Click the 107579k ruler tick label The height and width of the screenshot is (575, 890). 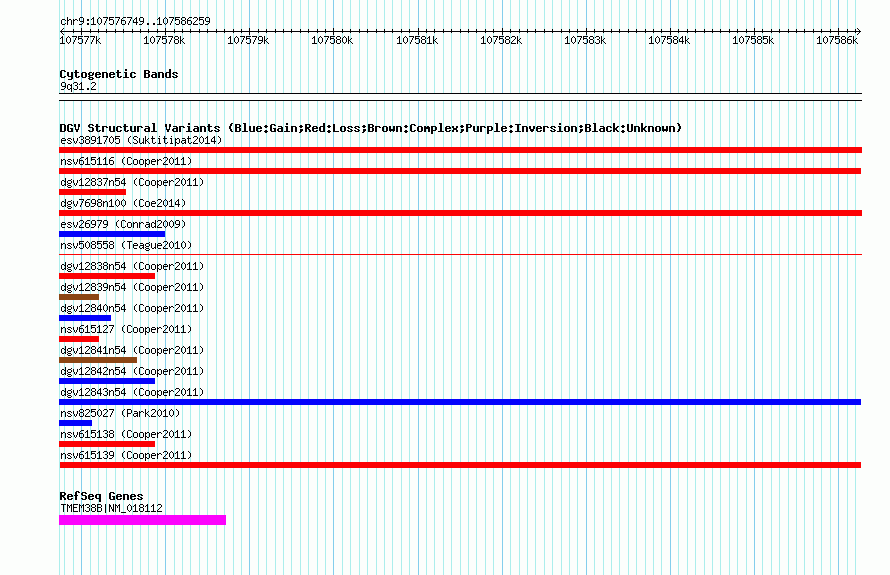(x=248, y=40)
